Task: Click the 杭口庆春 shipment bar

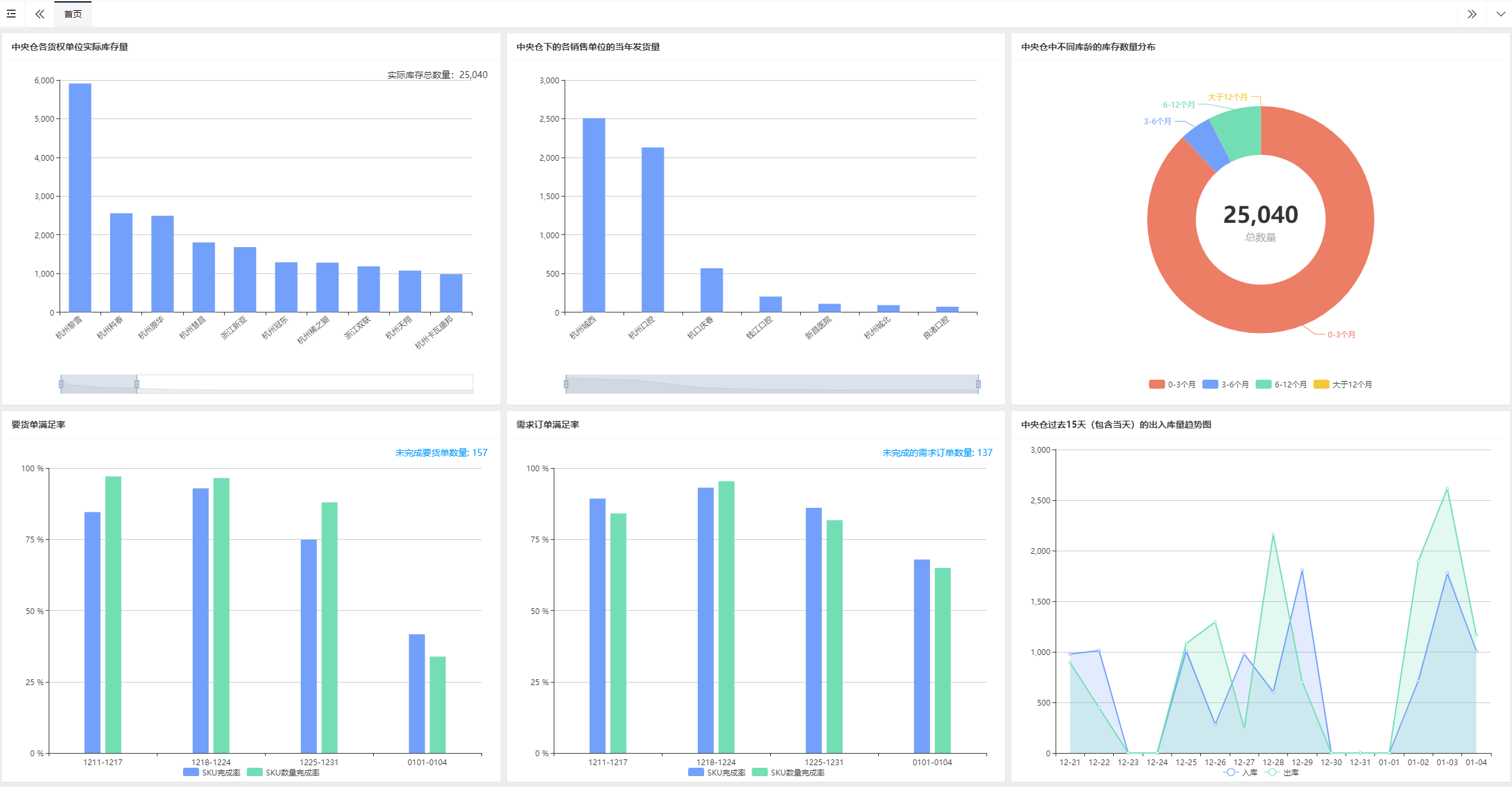Action: (x=712, y=290)
